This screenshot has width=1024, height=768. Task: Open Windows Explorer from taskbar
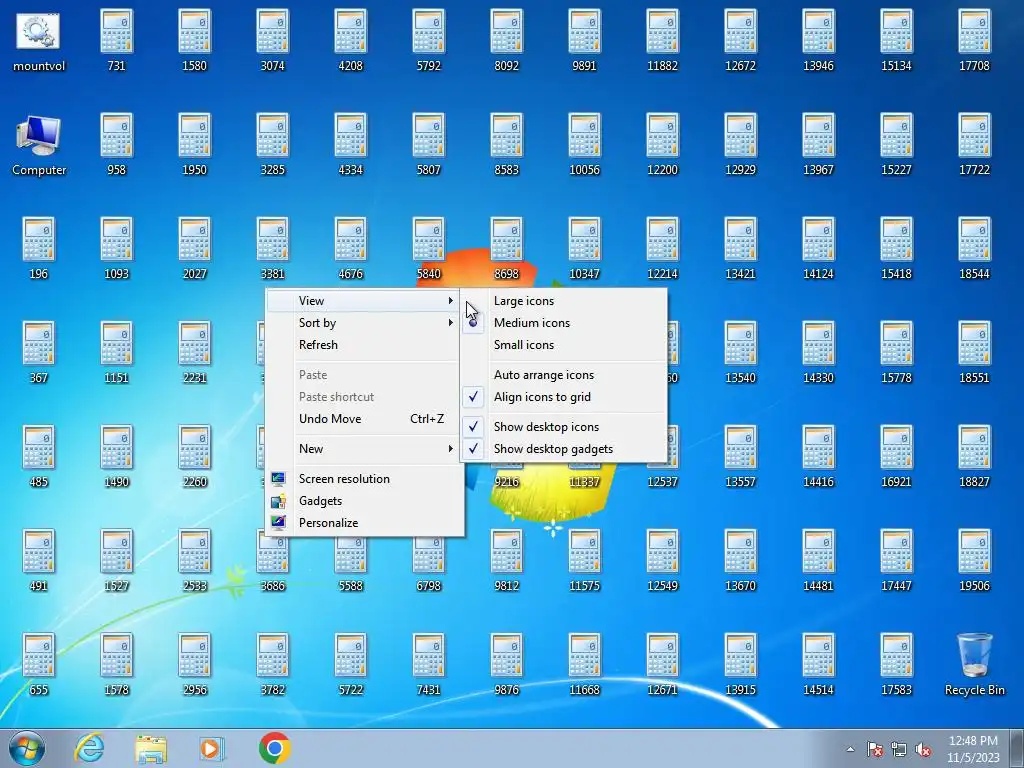[151, 748]
